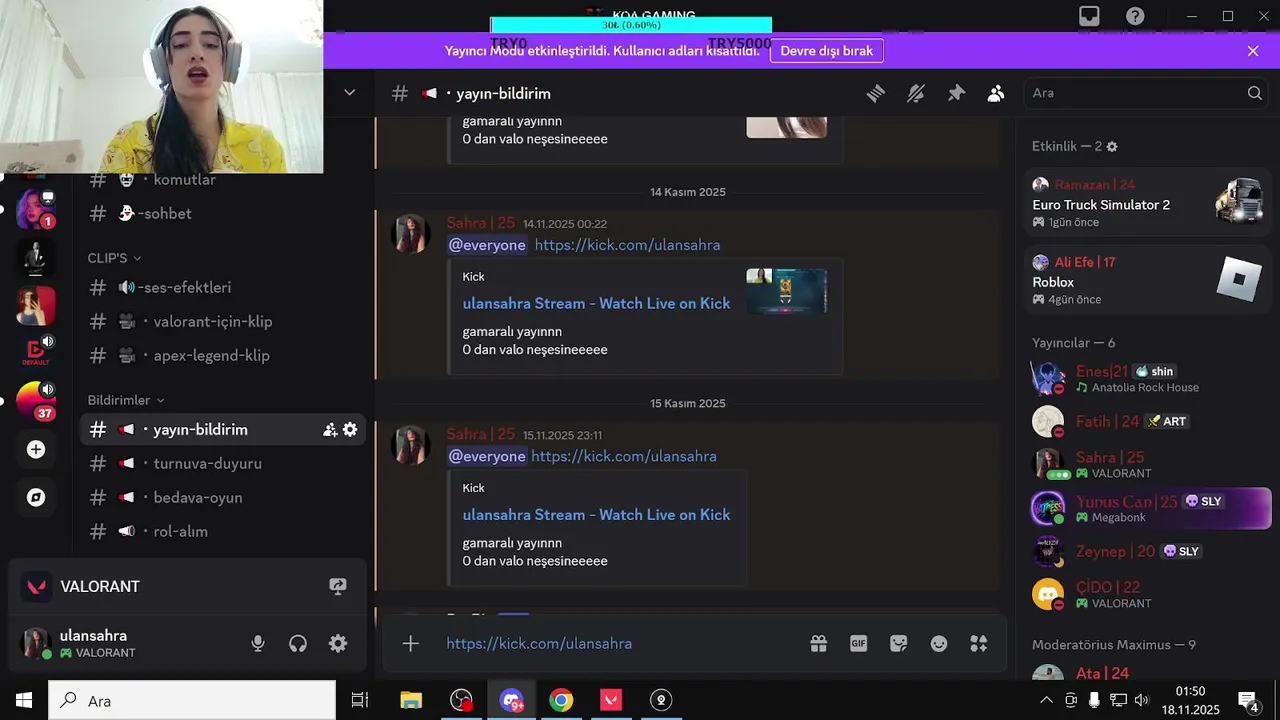Click Add a Server plus icon
The width and height of the screenshot is (1280, 720).
coord(36,450)
